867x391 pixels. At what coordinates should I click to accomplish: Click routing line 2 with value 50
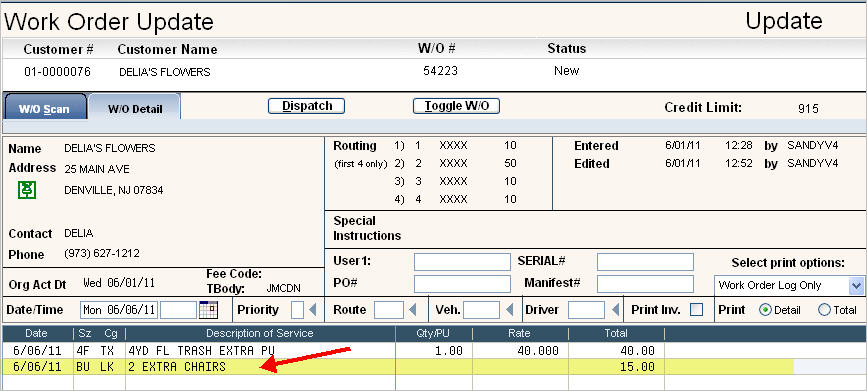(x=456, y=164)
